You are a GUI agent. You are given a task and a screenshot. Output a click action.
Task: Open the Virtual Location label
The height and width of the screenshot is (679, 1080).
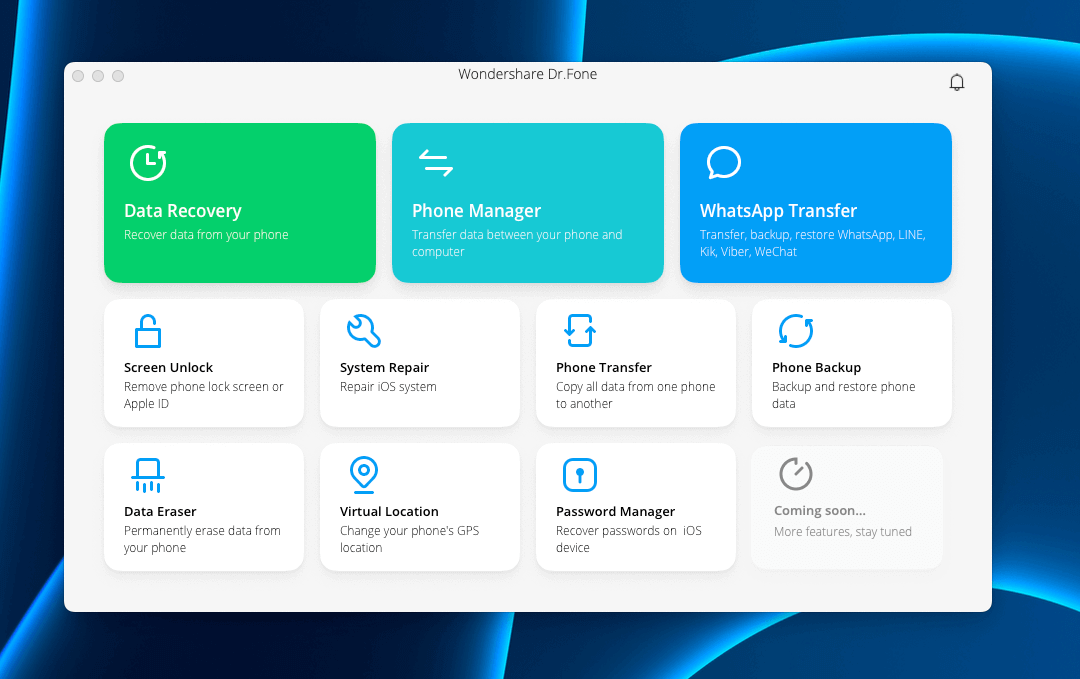click(389, 511)
